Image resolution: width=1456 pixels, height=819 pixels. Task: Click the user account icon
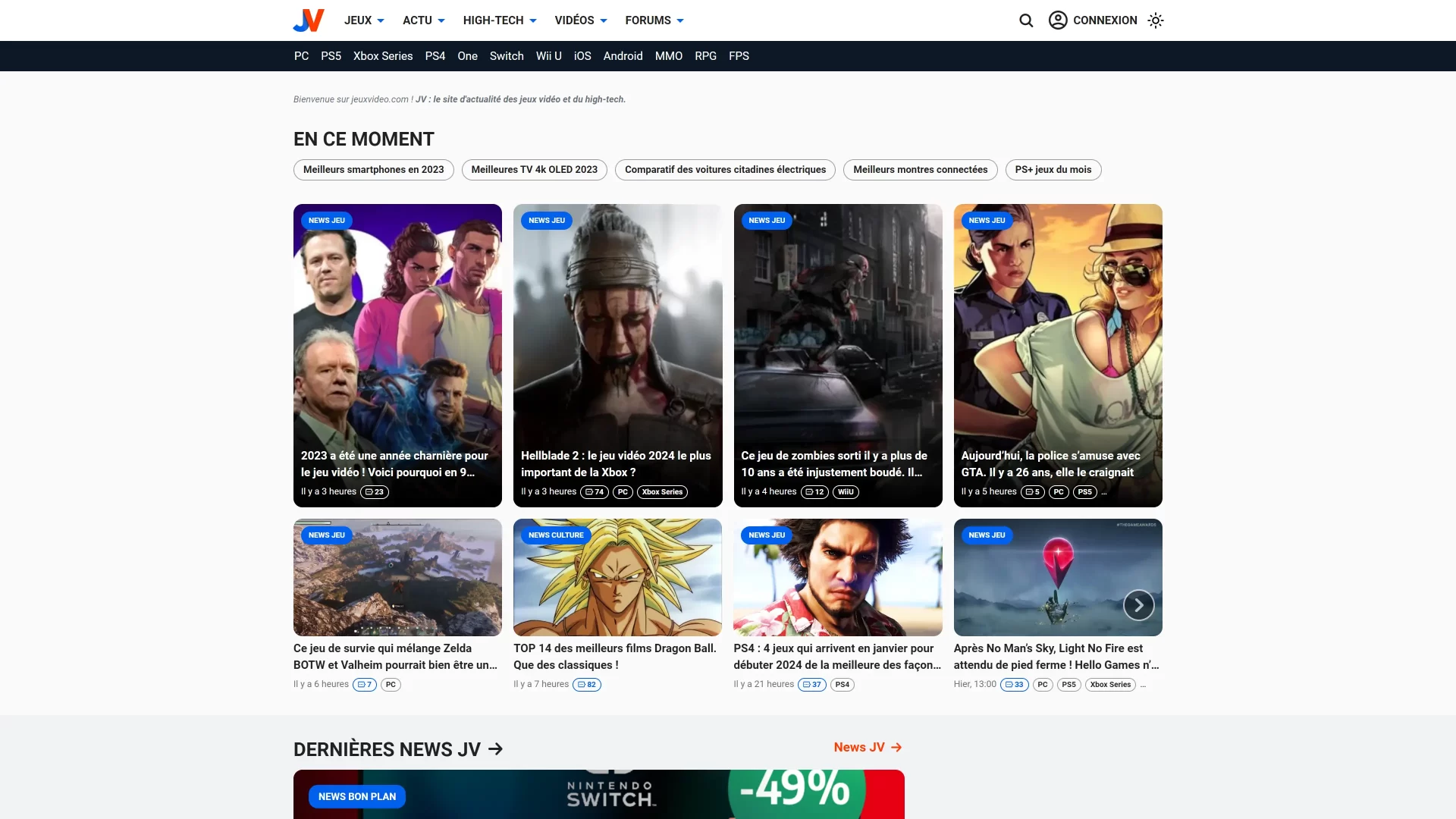1058,20
